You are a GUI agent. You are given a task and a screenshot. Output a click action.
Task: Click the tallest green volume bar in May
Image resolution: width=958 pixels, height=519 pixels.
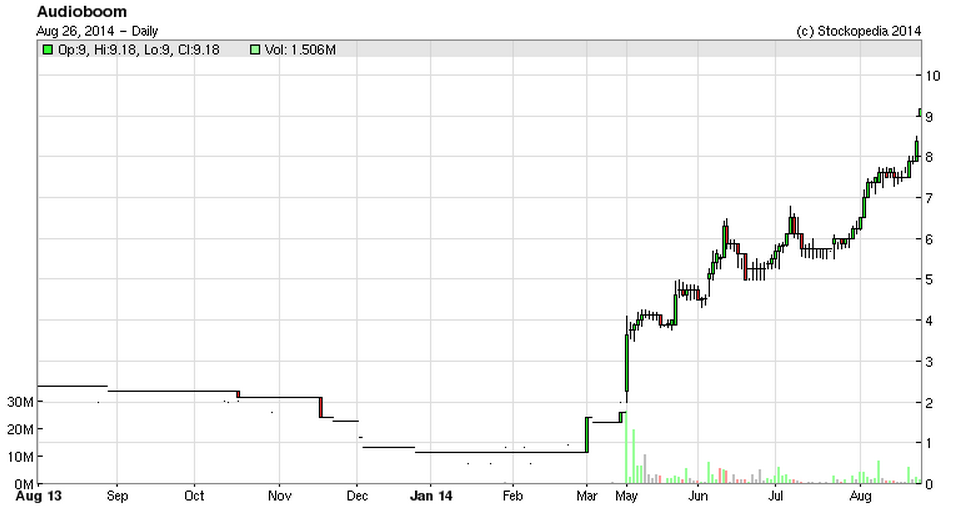pos(627,448)
